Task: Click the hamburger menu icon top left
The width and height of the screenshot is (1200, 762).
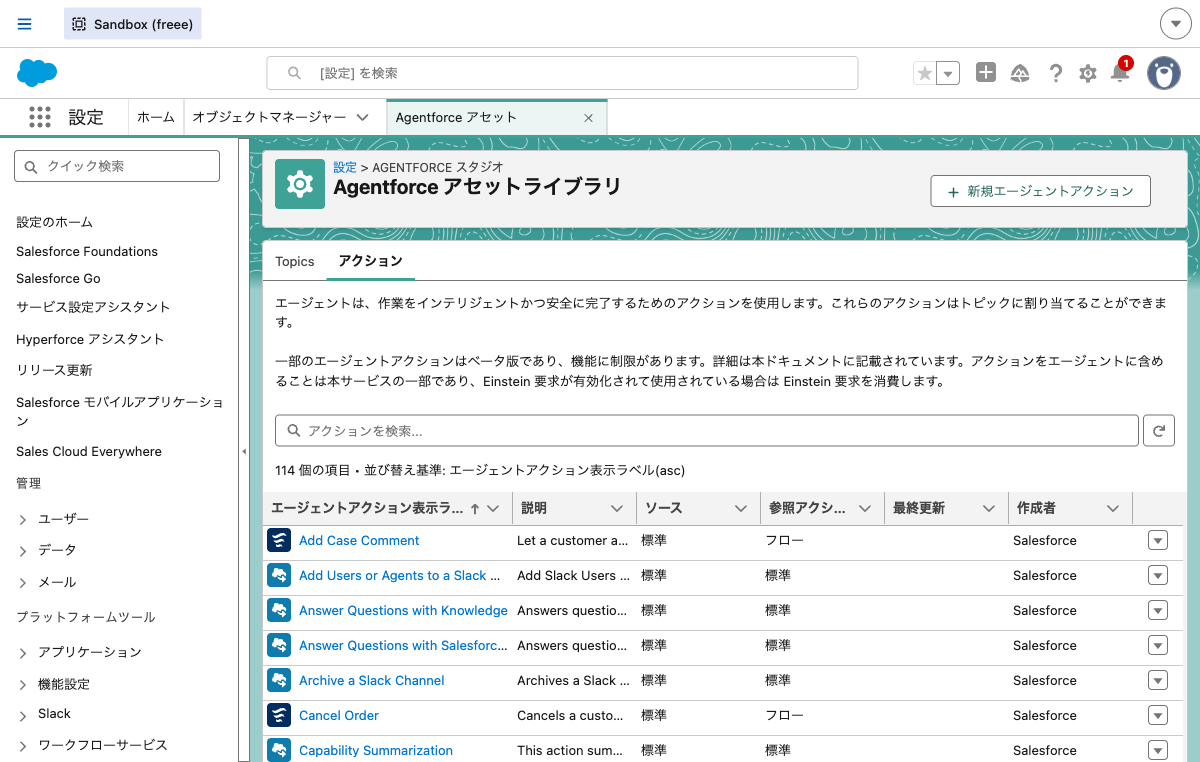Action: [x=24, y=23]
